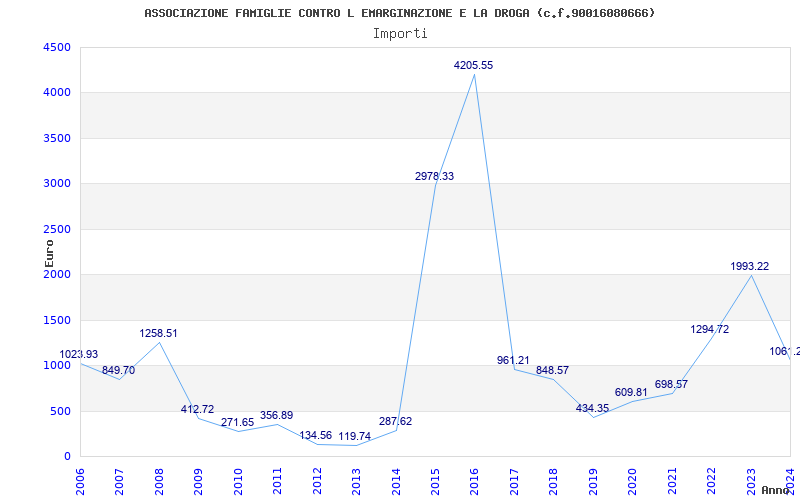This screenshot has width=800, height=500.
Task: Select the 2023 year label
Action: [x=751, y=481]
